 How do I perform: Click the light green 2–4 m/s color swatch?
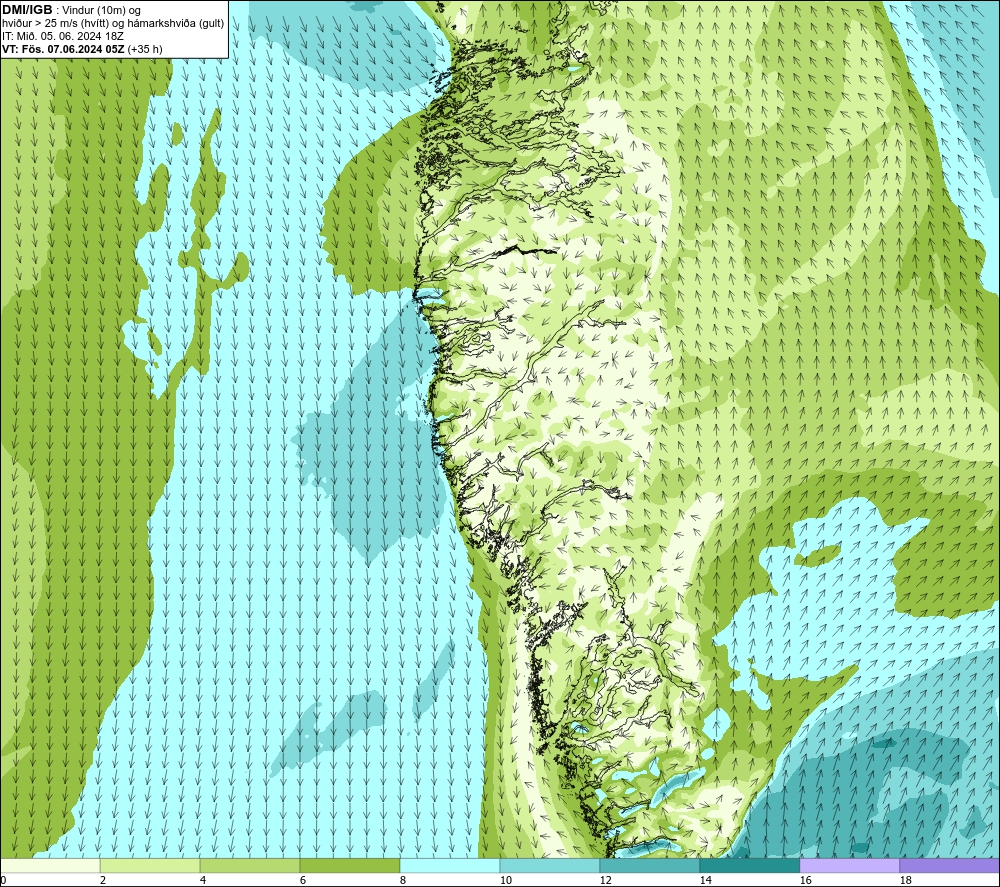click(x=150, y=865)
